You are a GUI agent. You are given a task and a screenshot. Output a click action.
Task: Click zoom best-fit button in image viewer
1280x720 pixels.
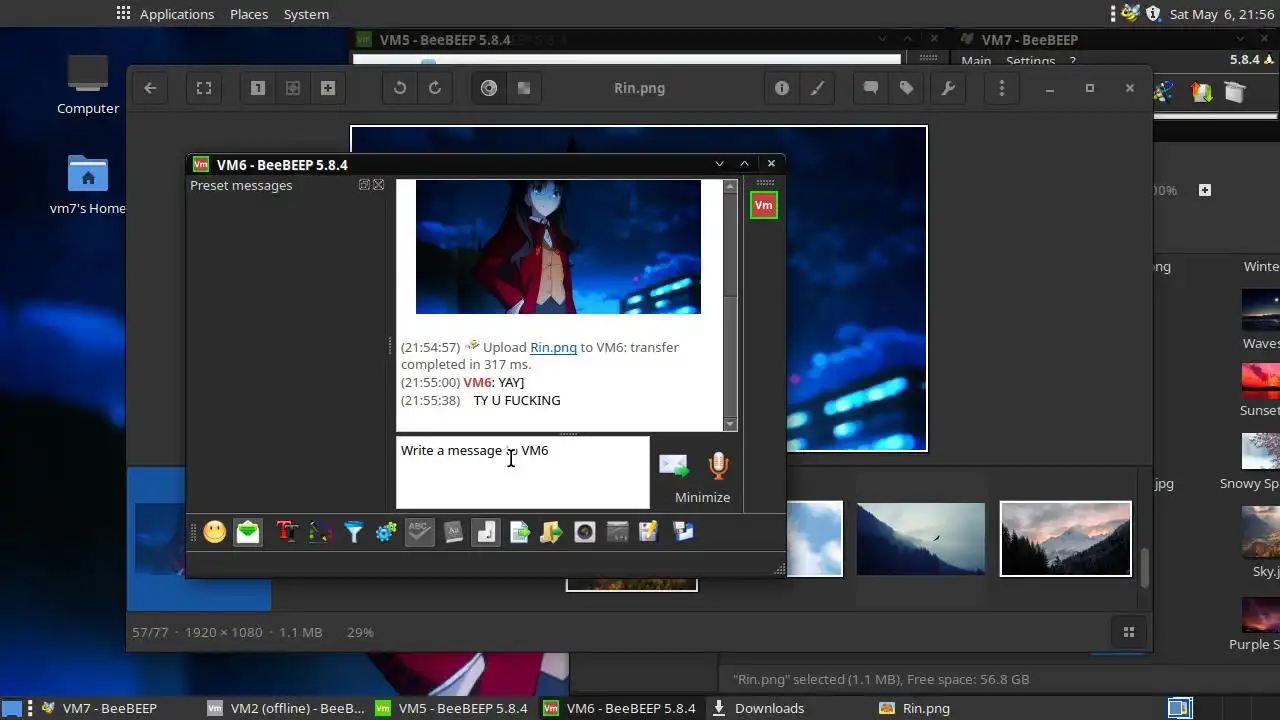pyautogui.click(x=293, y=88)
